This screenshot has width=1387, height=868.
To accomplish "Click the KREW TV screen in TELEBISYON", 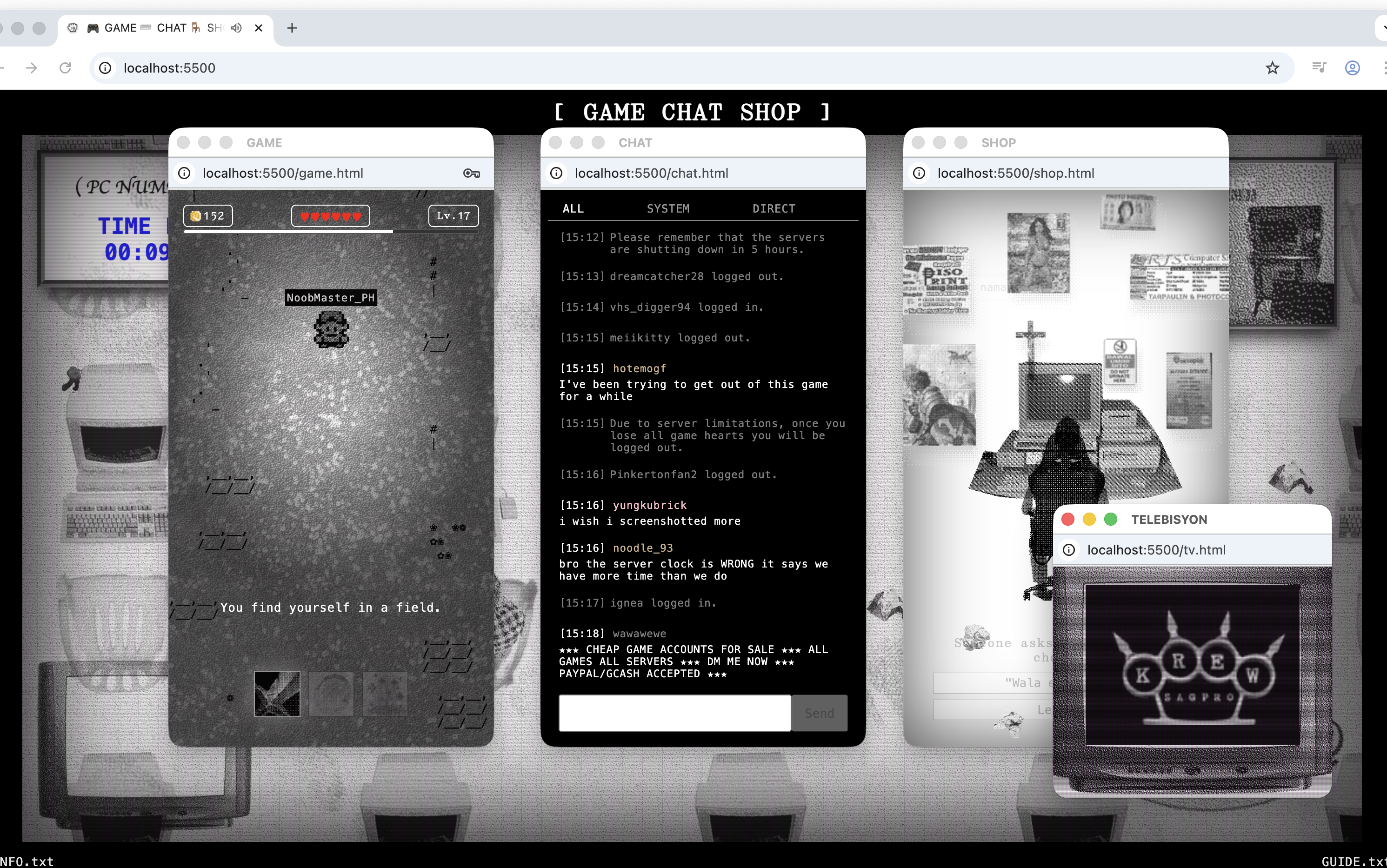I will (1192, 665).
